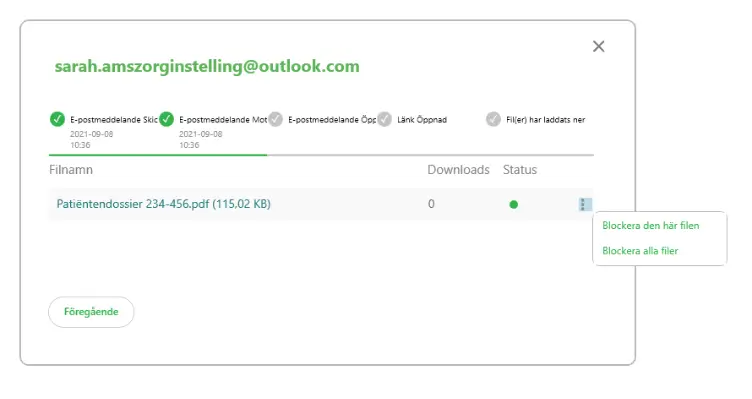Choose Blockera alla filer
Image resolution: width=752 pixels, height=399 pixels.
coord(640,251)
